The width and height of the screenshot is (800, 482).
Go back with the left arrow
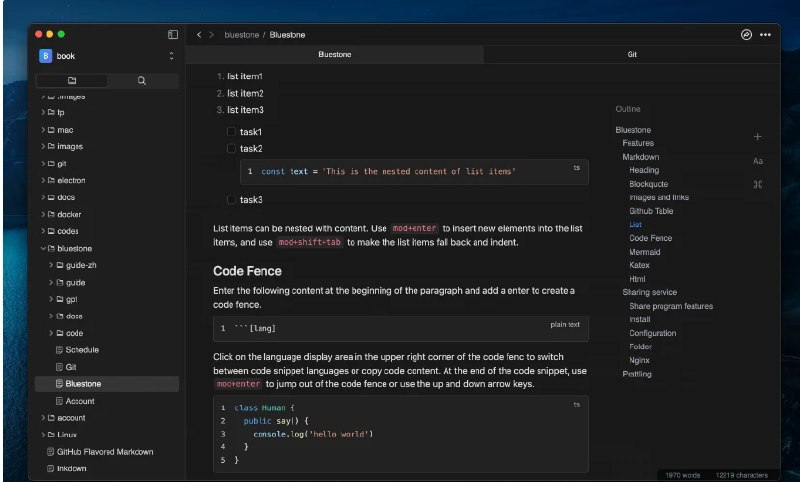(199, 35)
